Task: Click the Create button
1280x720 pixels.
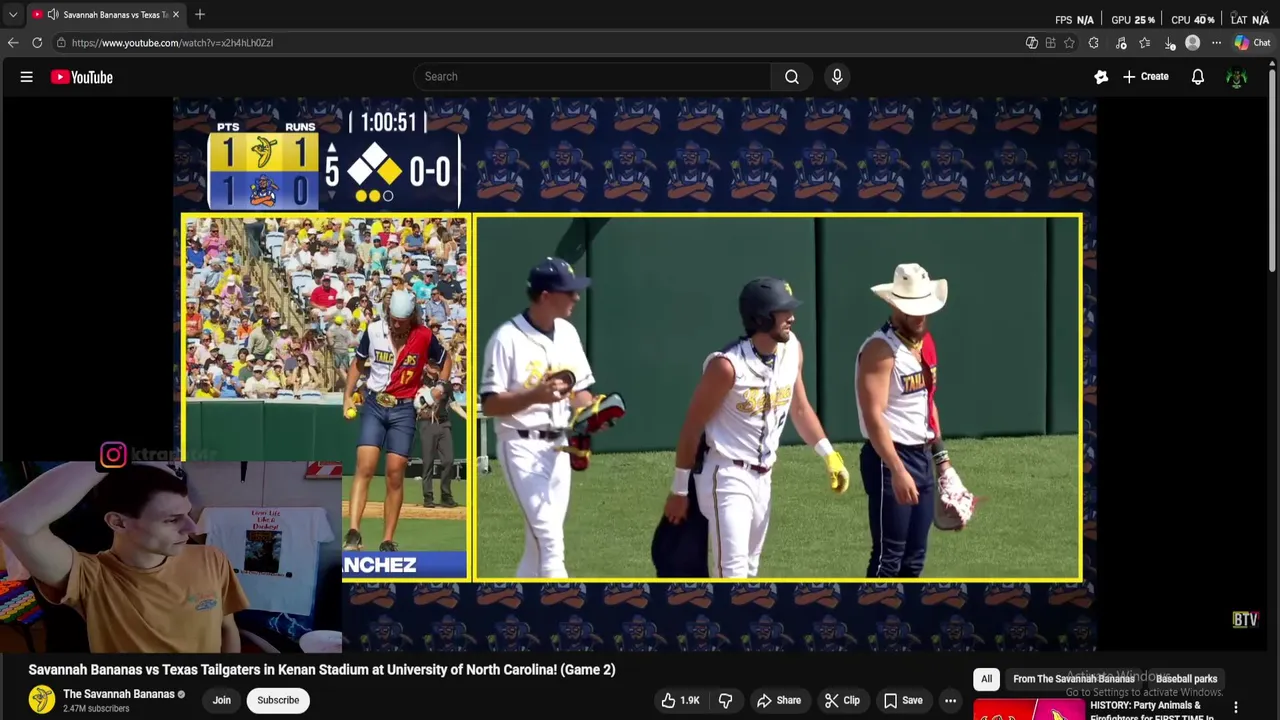Action: coord(1146,77)
